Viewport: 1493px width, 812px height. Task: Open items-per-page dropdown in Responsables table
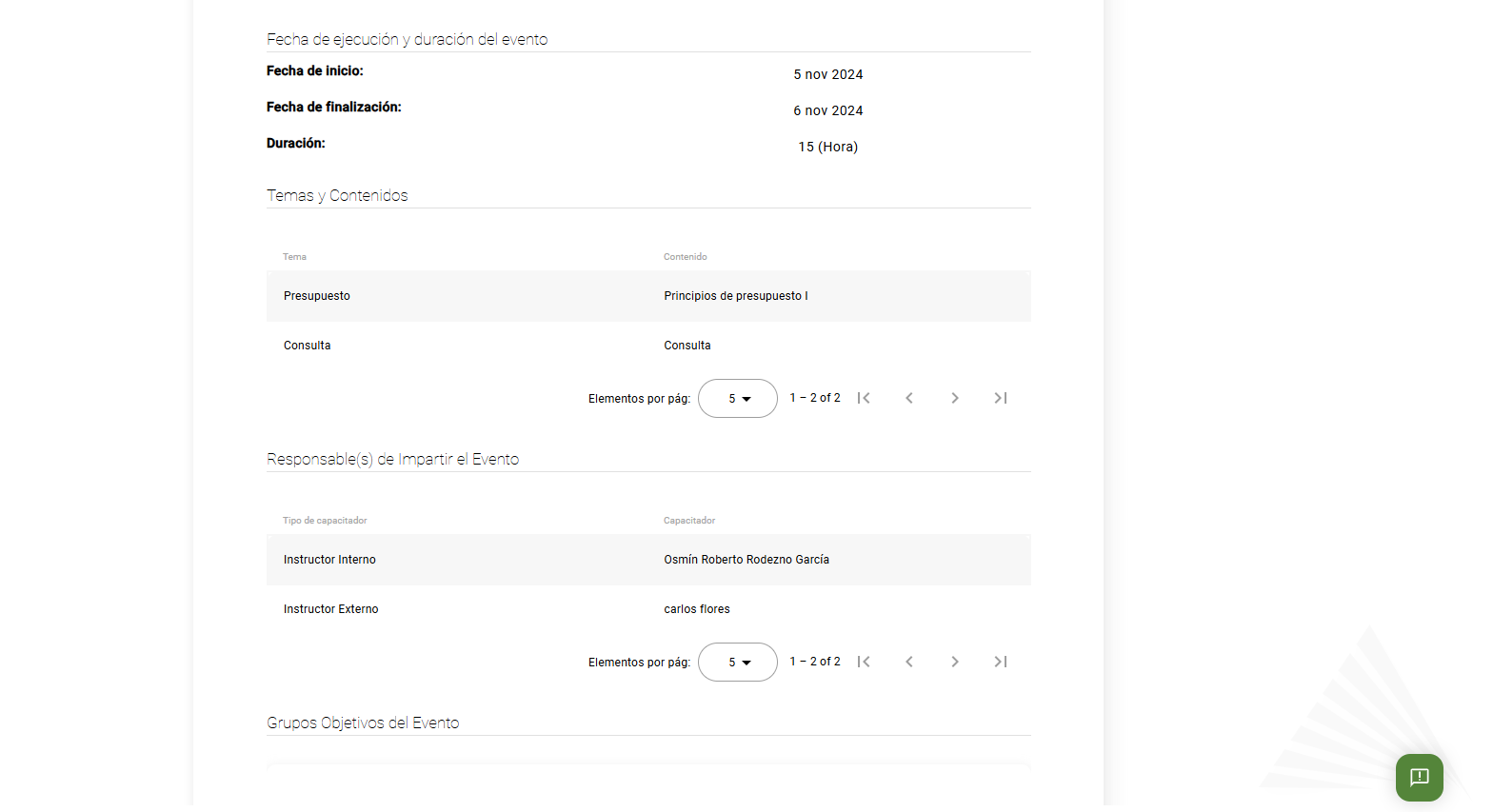(x=737, y=662)
